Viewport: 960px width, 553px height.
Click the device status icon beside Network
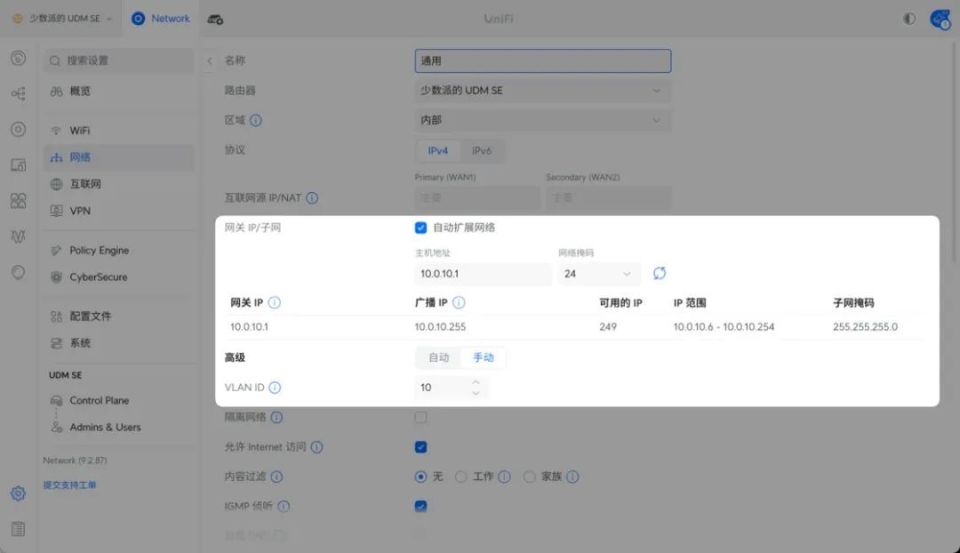point(215,20)
